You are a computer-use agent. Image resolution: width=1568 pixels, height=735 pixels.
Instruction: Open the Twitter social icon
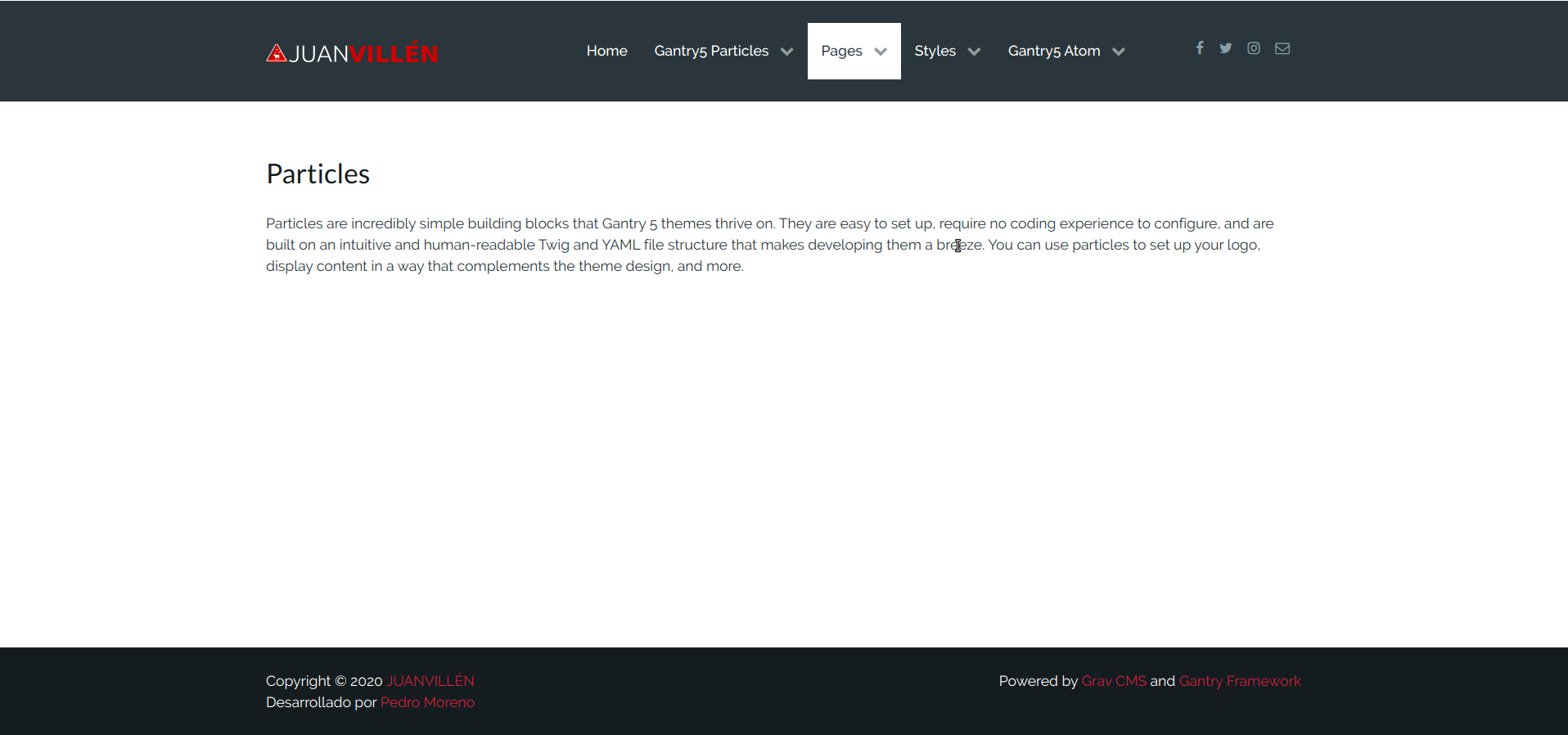[x=1226, y=48]
